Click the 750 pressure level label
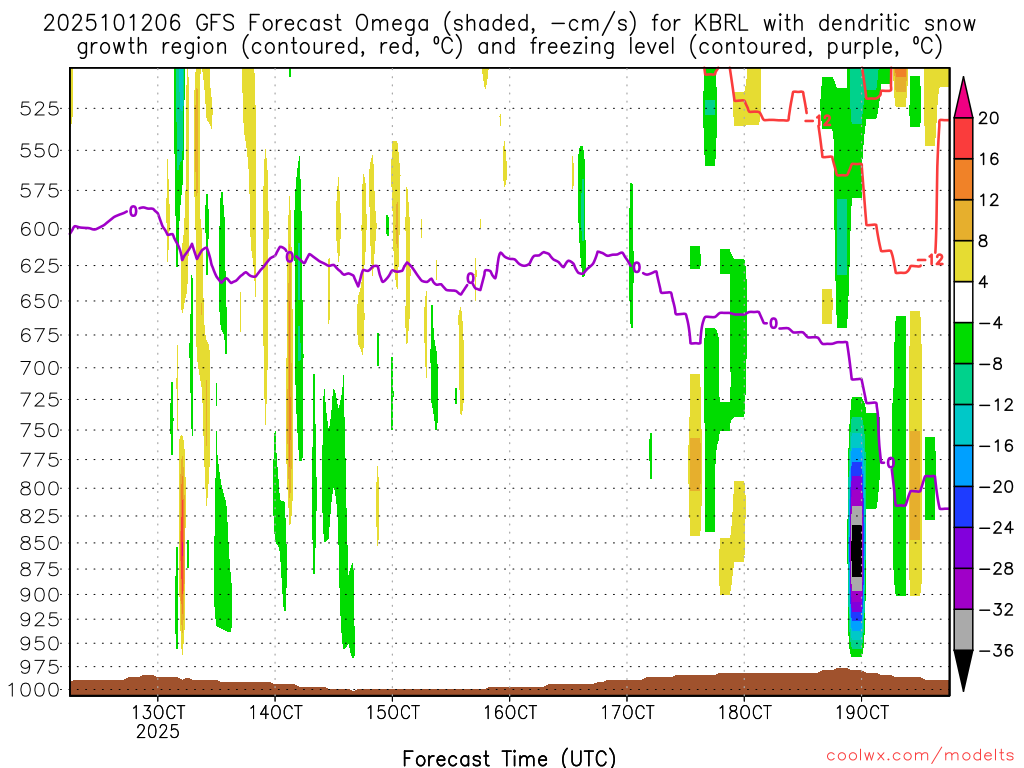This screenshot has width=1024, height=768. [x=40, y=430]
